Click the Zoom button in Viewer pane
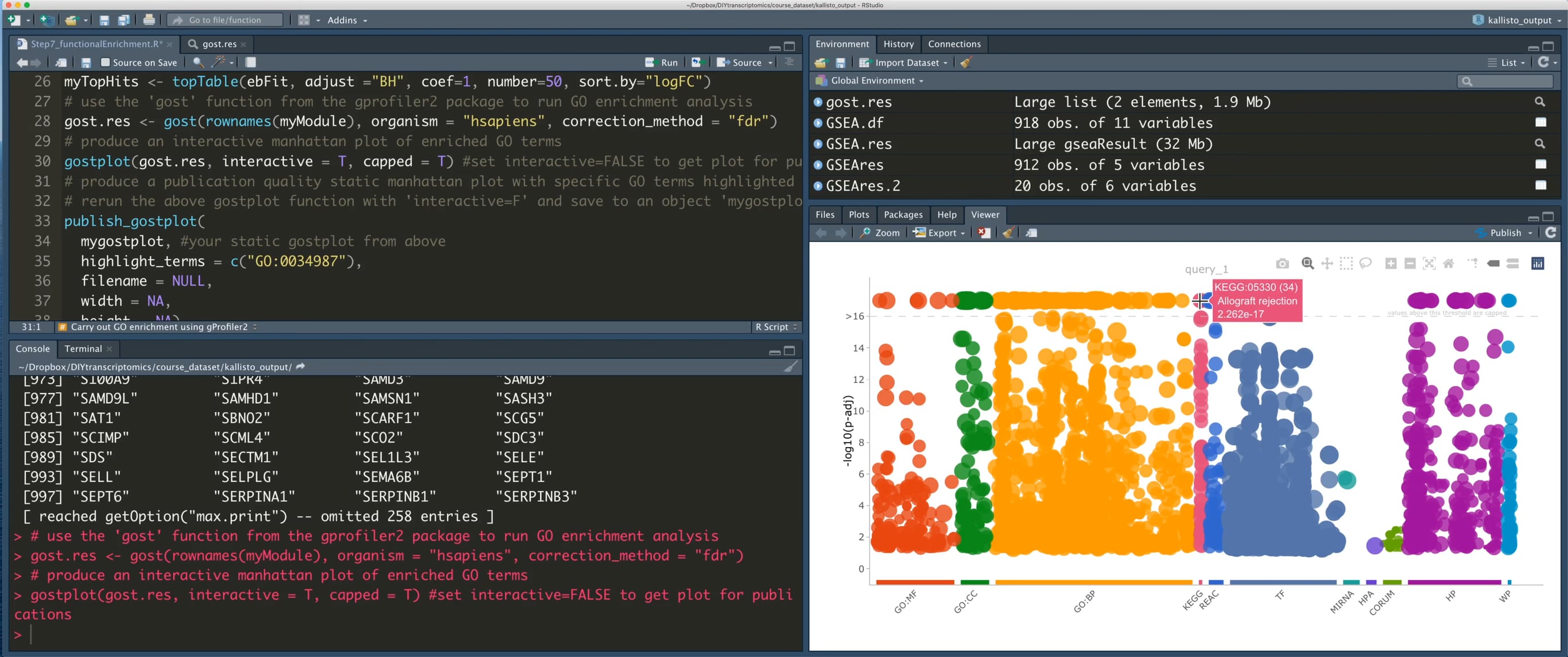 click(880, 233)
